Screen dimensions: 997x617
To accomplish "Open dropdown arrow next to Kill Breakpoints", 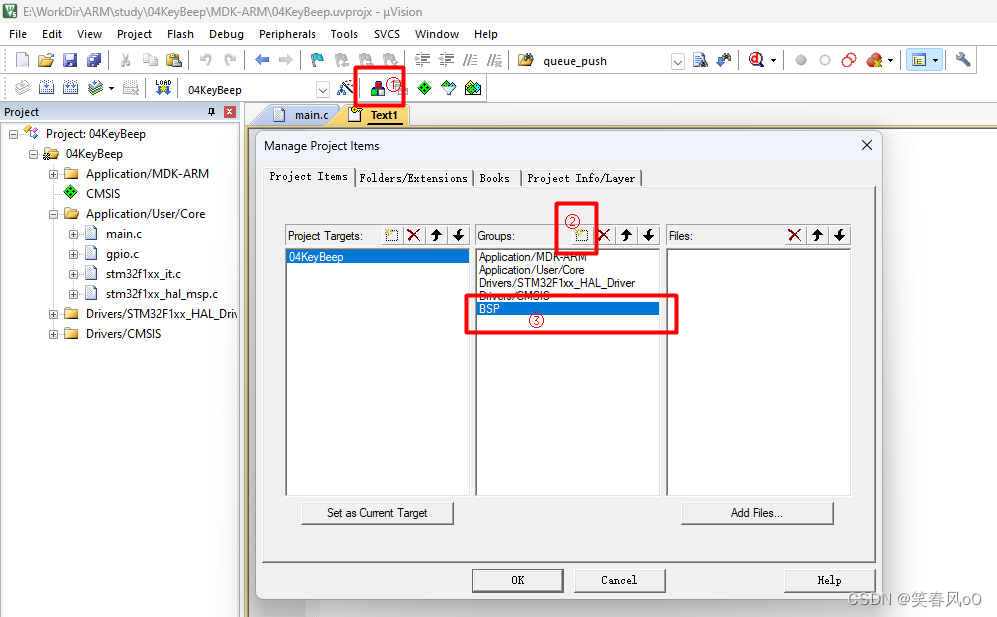I will pyautogui.click(x=890, y=61).
